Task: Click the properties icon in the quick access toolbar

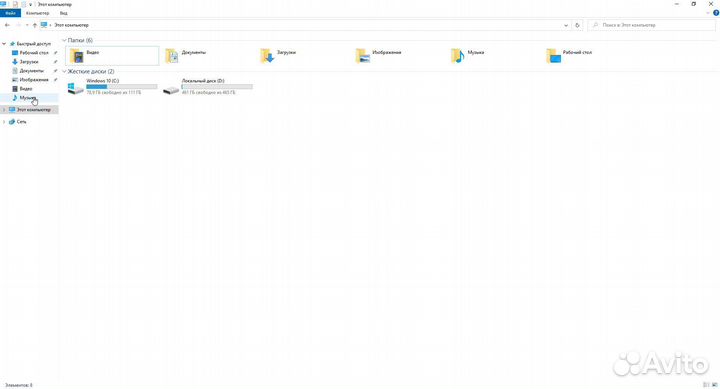Action: 15,4
